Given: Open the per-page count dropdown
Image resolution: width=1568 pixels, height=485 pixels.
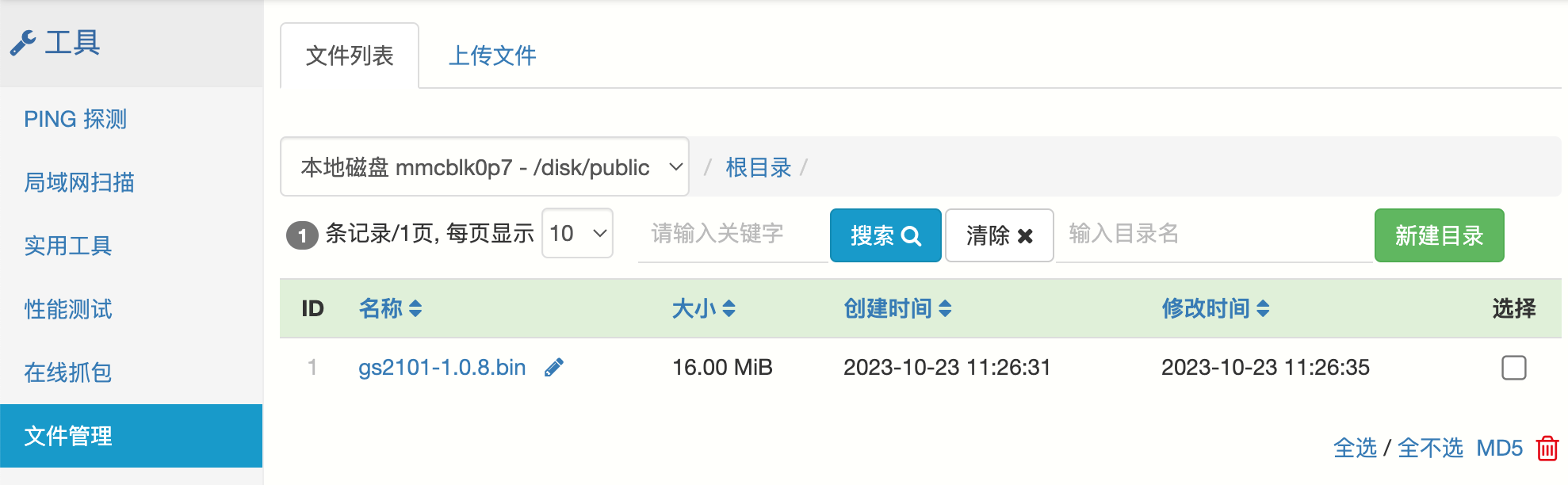Looking at the screenshot, I should click(577, 233).
